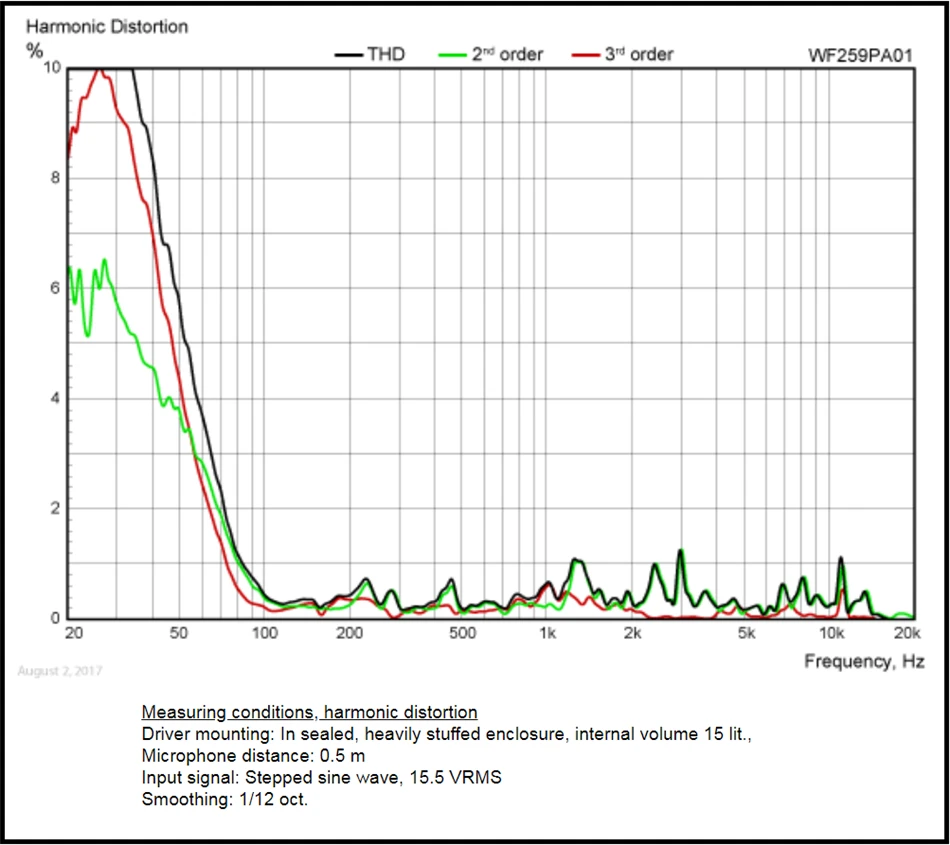The width and height of the screenshot is (950, 845).
Task: Click the black THD legend line swatch
Action: [348, 55]
